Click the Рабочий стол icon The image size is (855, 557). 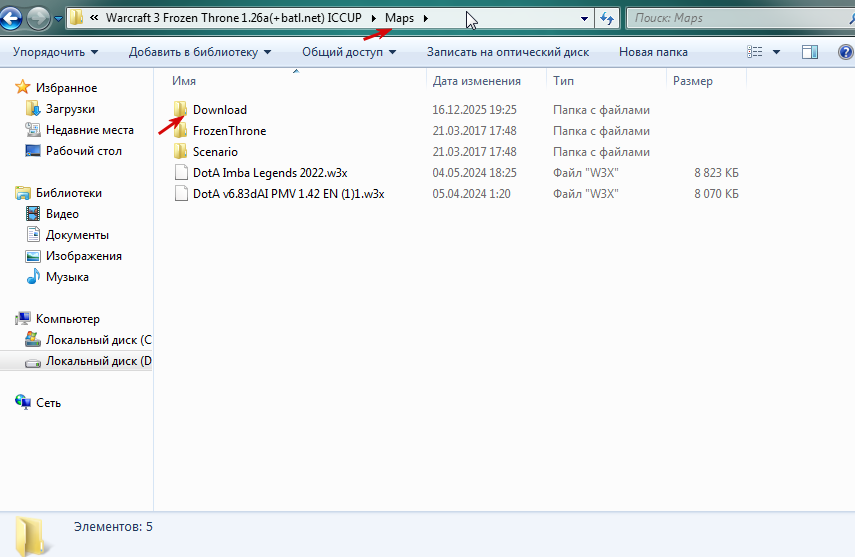click(x=33, y=151)
